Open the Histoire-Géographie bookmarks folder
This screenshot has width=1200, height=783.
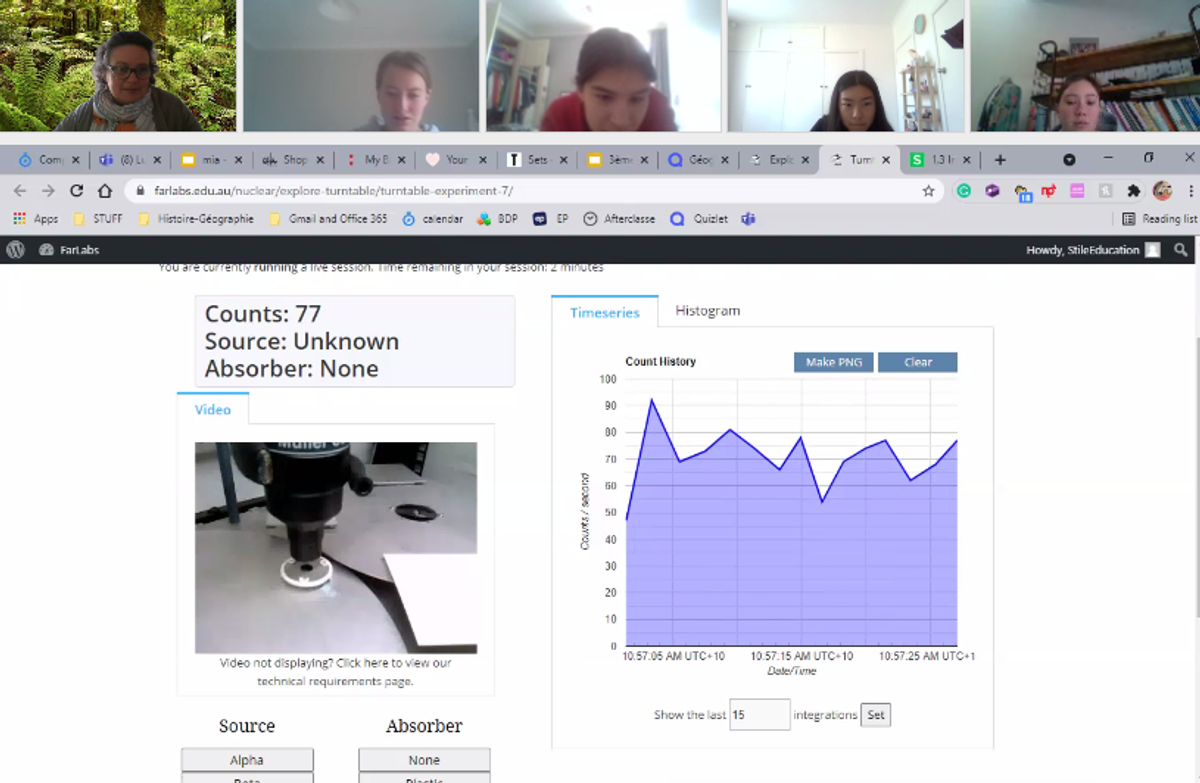(x=196, y=219)
